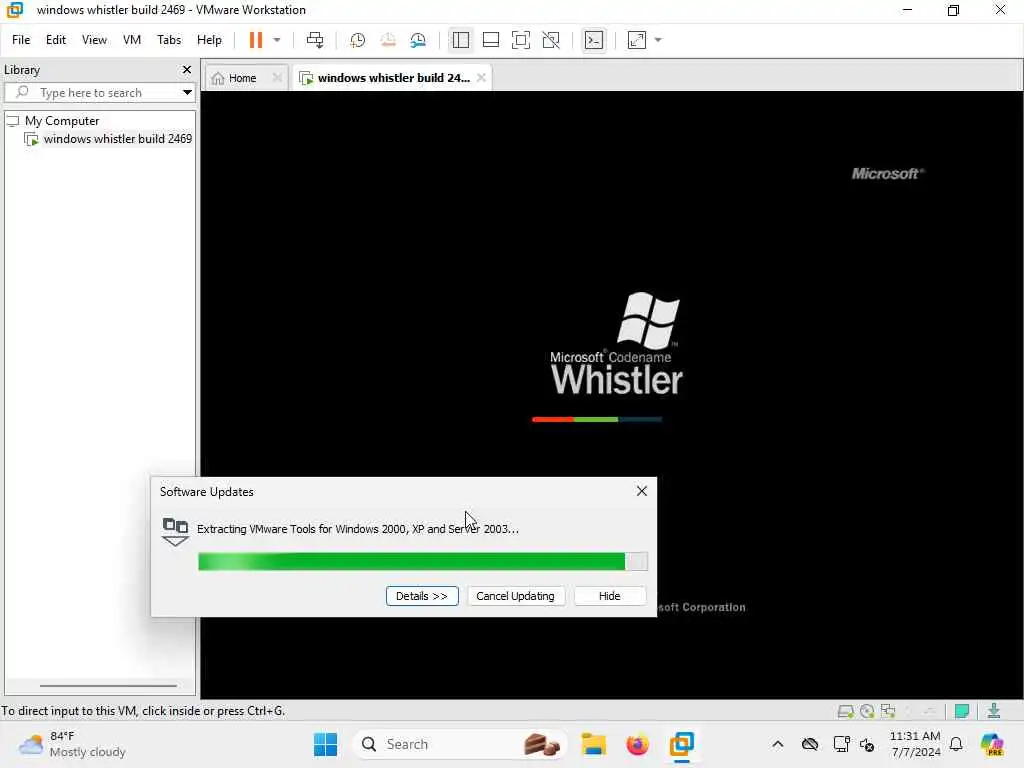Focus the library search field
The height and width of the screenshot is (768, 1024).
[91, 93]
